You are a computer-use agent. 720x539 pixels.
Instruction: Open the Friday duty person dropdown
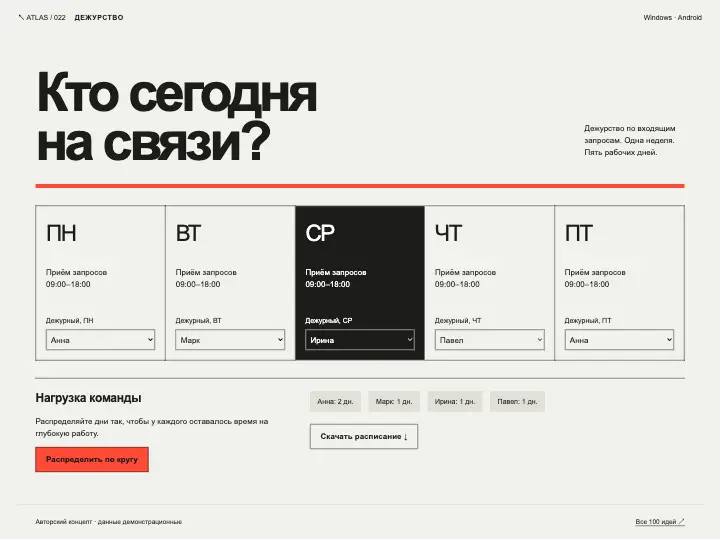(x=619, y=340)
